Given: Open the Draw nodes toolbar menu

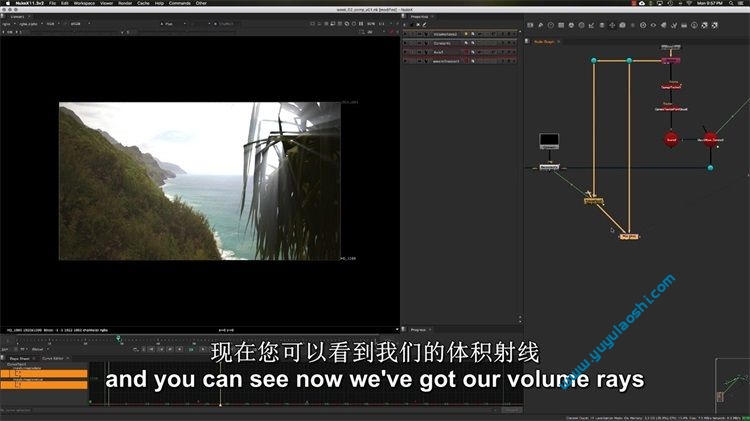Looking at the screenshot, I should pos(540,25).
